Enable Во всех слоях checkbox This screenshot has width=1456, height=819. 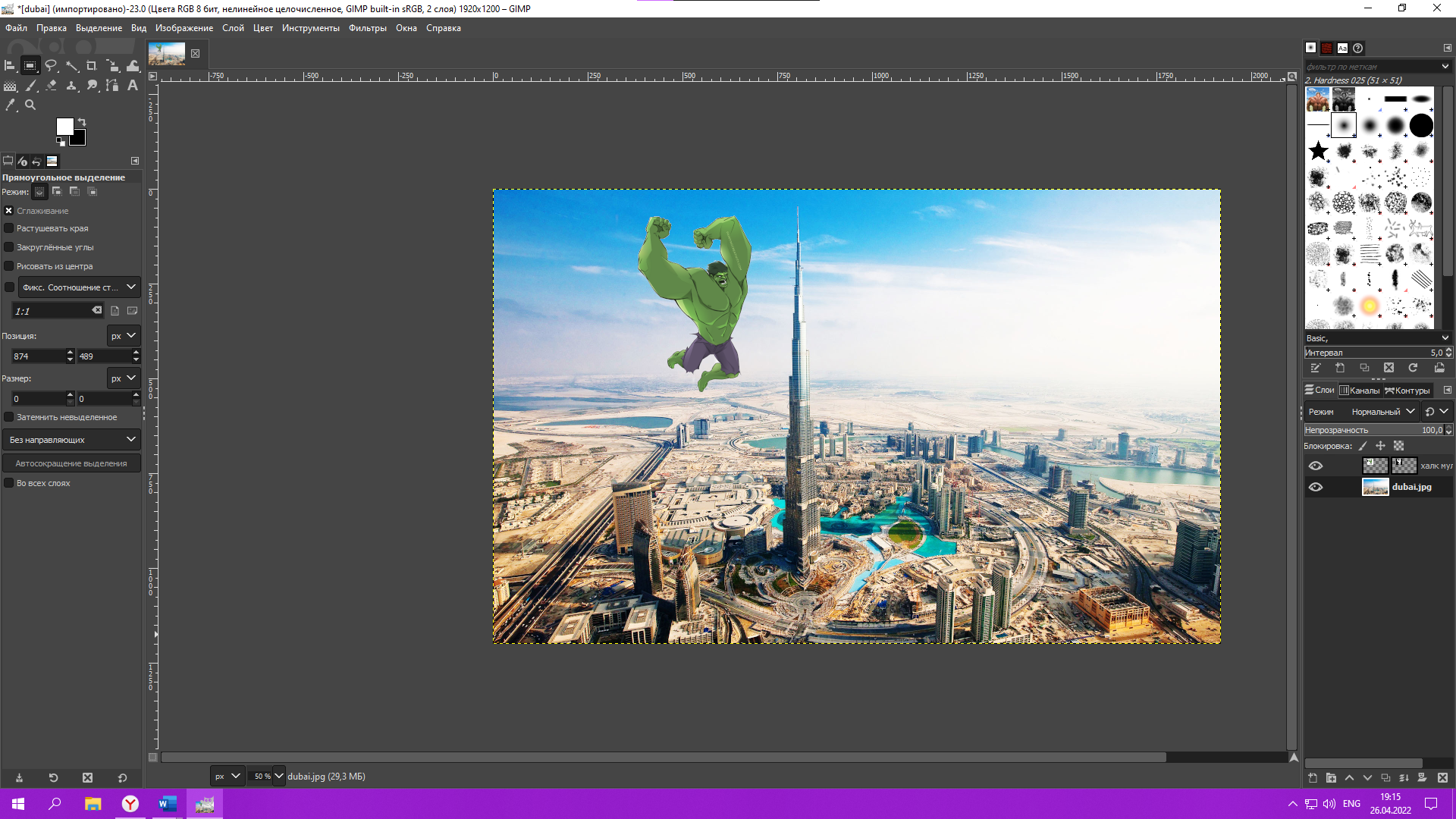click(9, 483)
